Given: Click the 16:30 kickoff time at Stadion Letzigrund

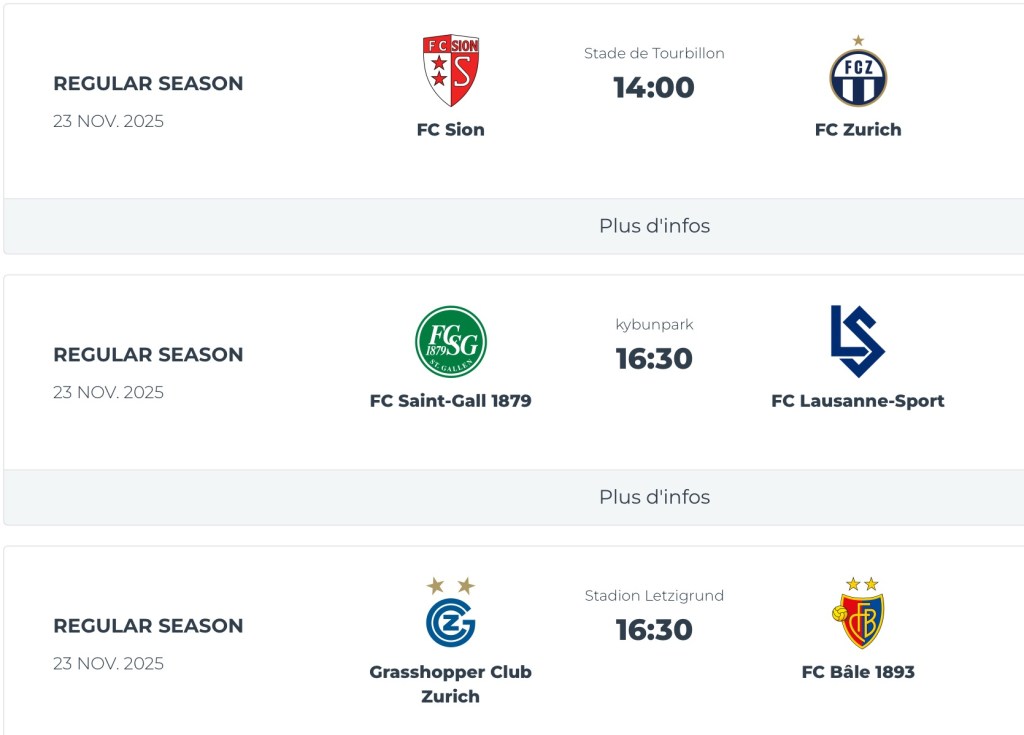Looking at the screenshot, I should 654,630.
